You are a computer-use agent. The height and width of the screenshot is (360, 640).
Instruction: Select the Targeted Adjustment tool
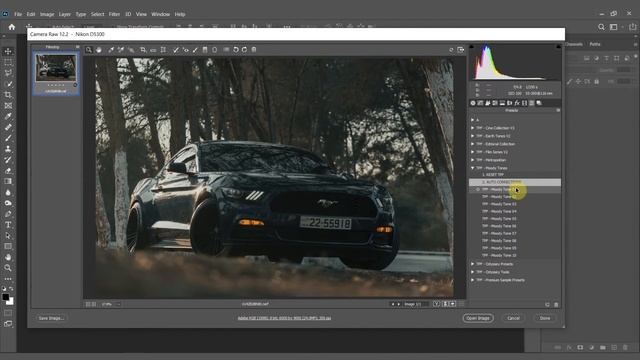pyautogui.click(x=131, y=50)
